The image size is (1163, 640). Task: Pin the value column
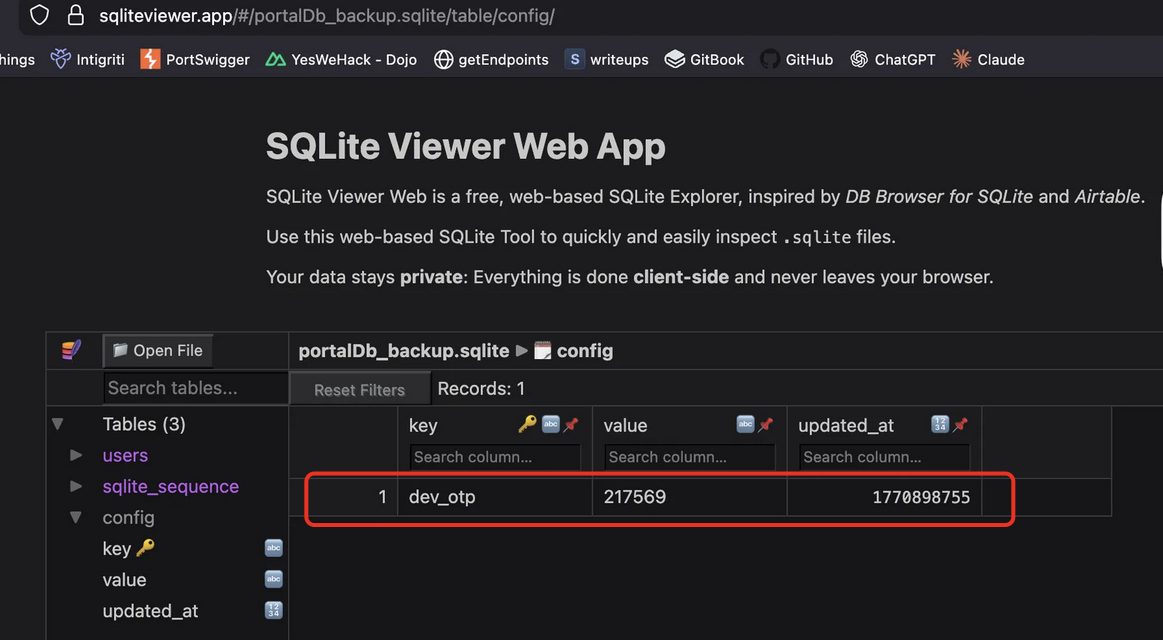tap(765, 425)
